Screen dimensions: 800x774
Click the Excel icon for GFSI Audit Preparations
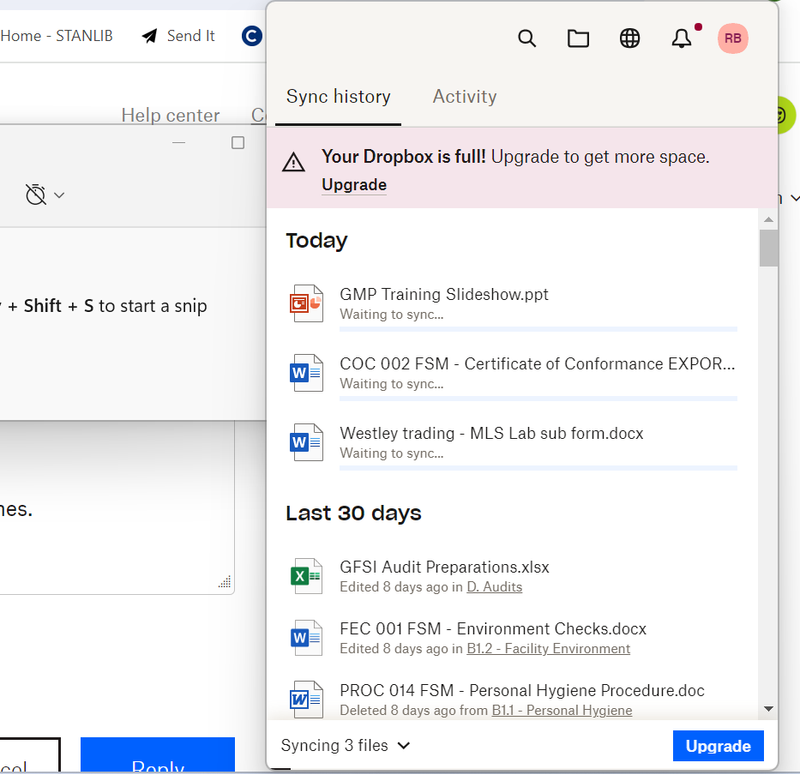point(307,576)
